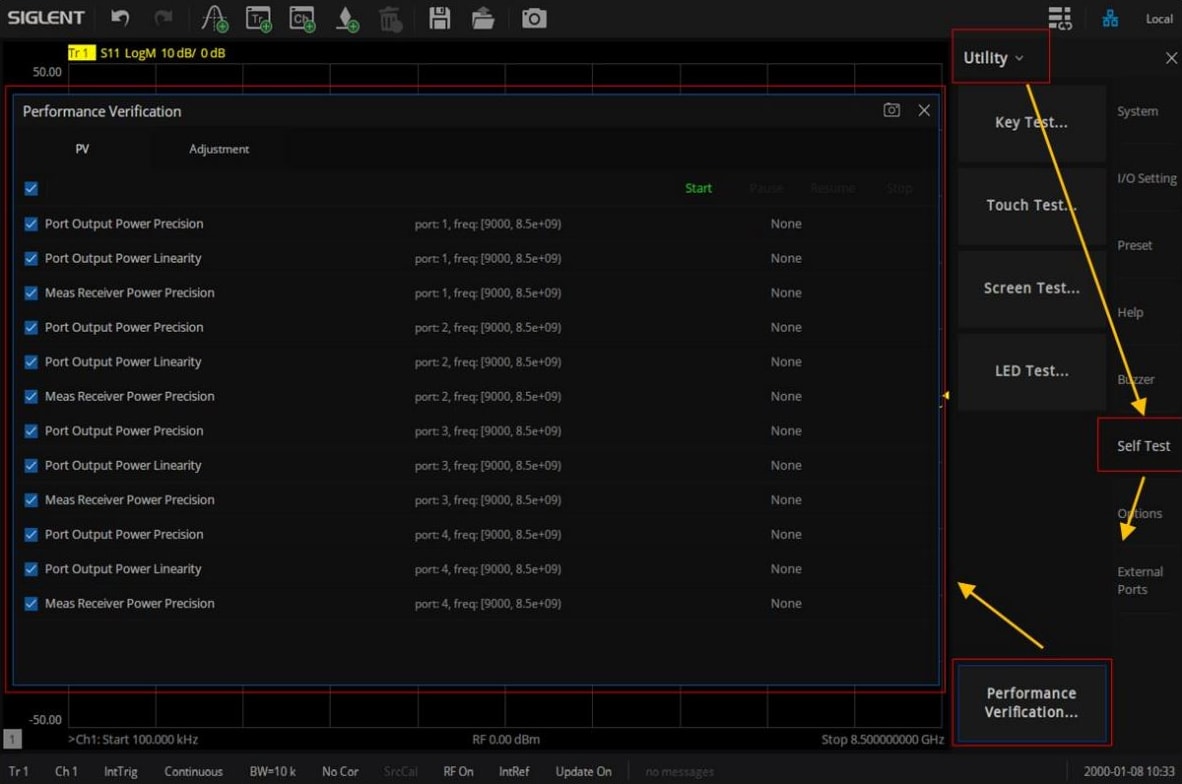1182x784 pixels.
Task: Uncheck Meas Receiver Power Precision for port 3
Action: point(31,500)
